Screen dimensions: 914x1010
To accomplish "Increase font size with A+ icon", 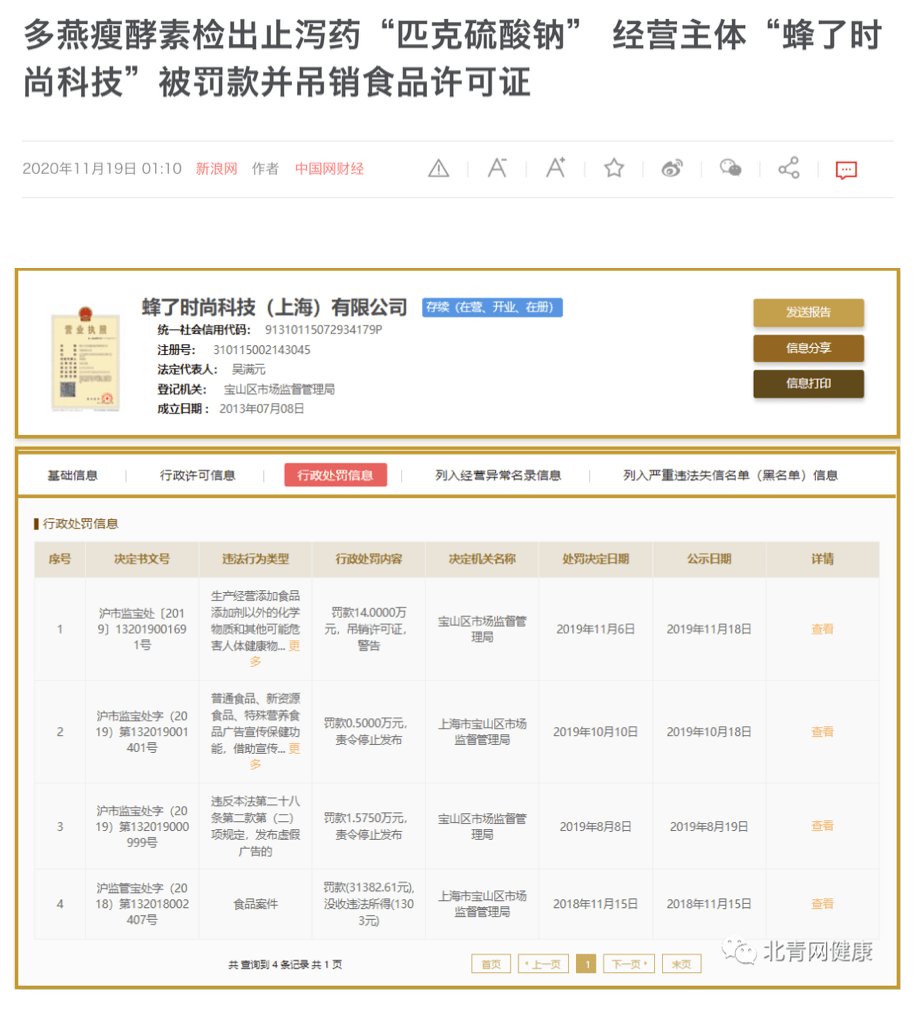I will [555, 167].
